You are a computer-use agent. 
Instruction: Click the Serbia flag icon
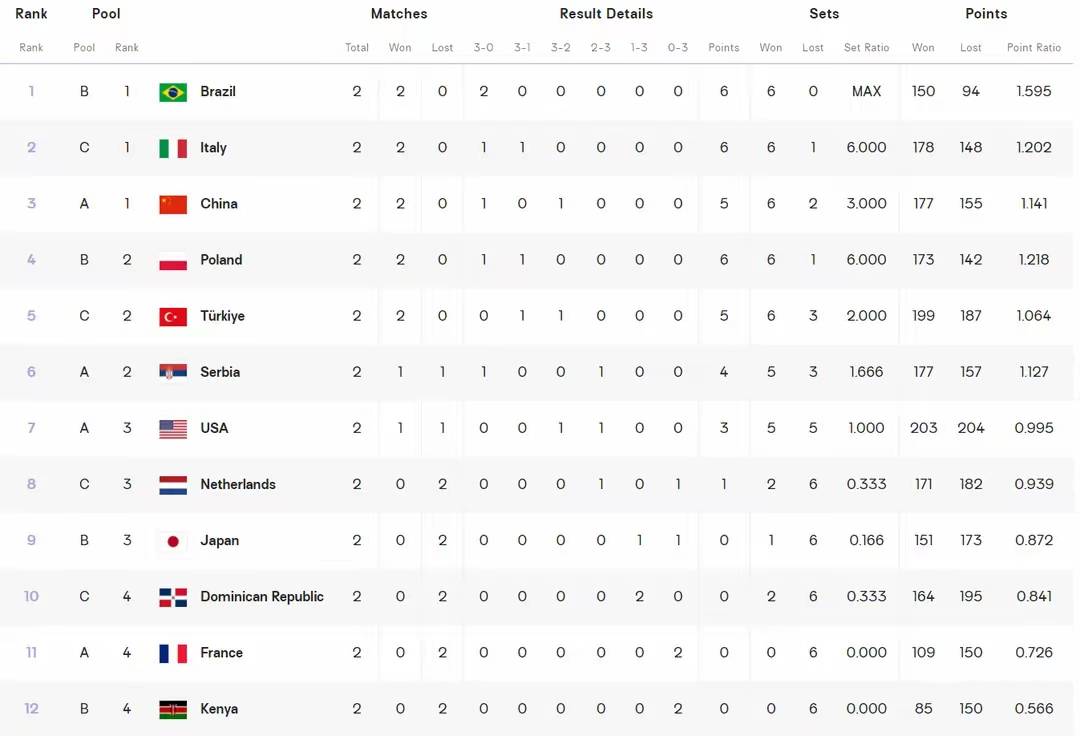coord(173,372)
